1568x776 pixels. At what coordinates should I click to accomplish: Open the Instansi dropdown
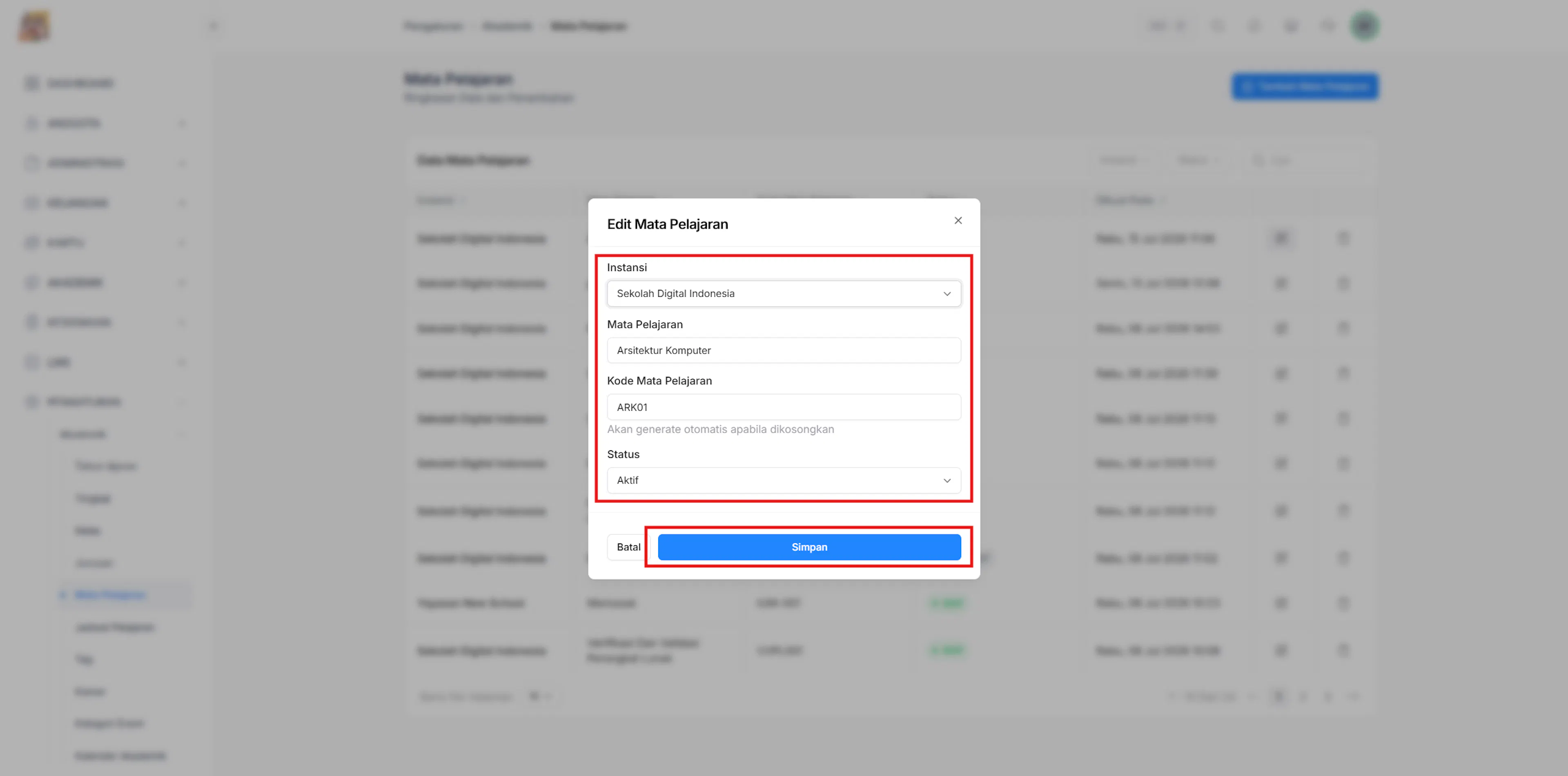click(x=784, y=294)
